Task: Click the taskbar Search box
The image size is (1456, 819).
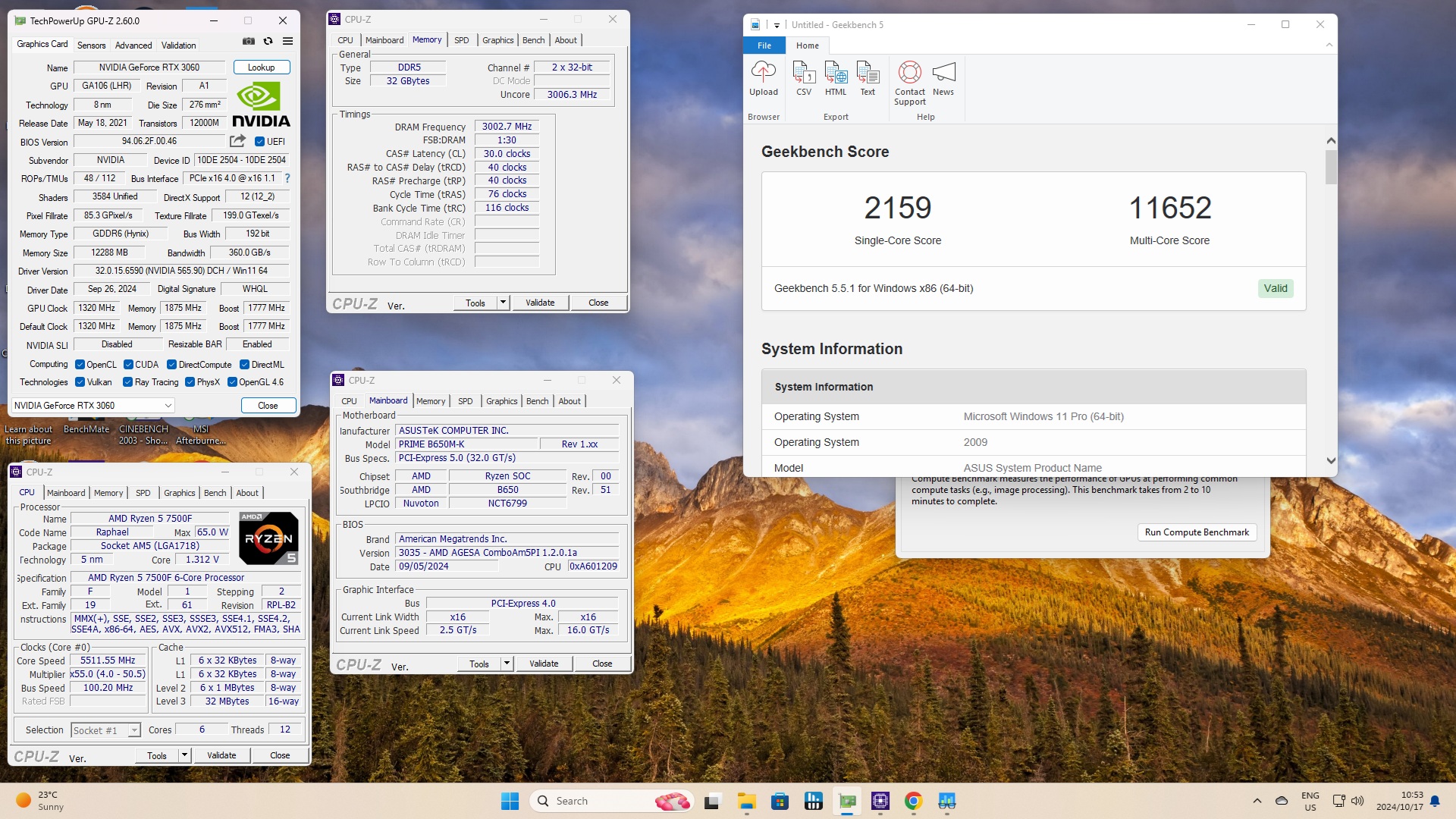Action: pyautogui.click(x=612, y=801)
